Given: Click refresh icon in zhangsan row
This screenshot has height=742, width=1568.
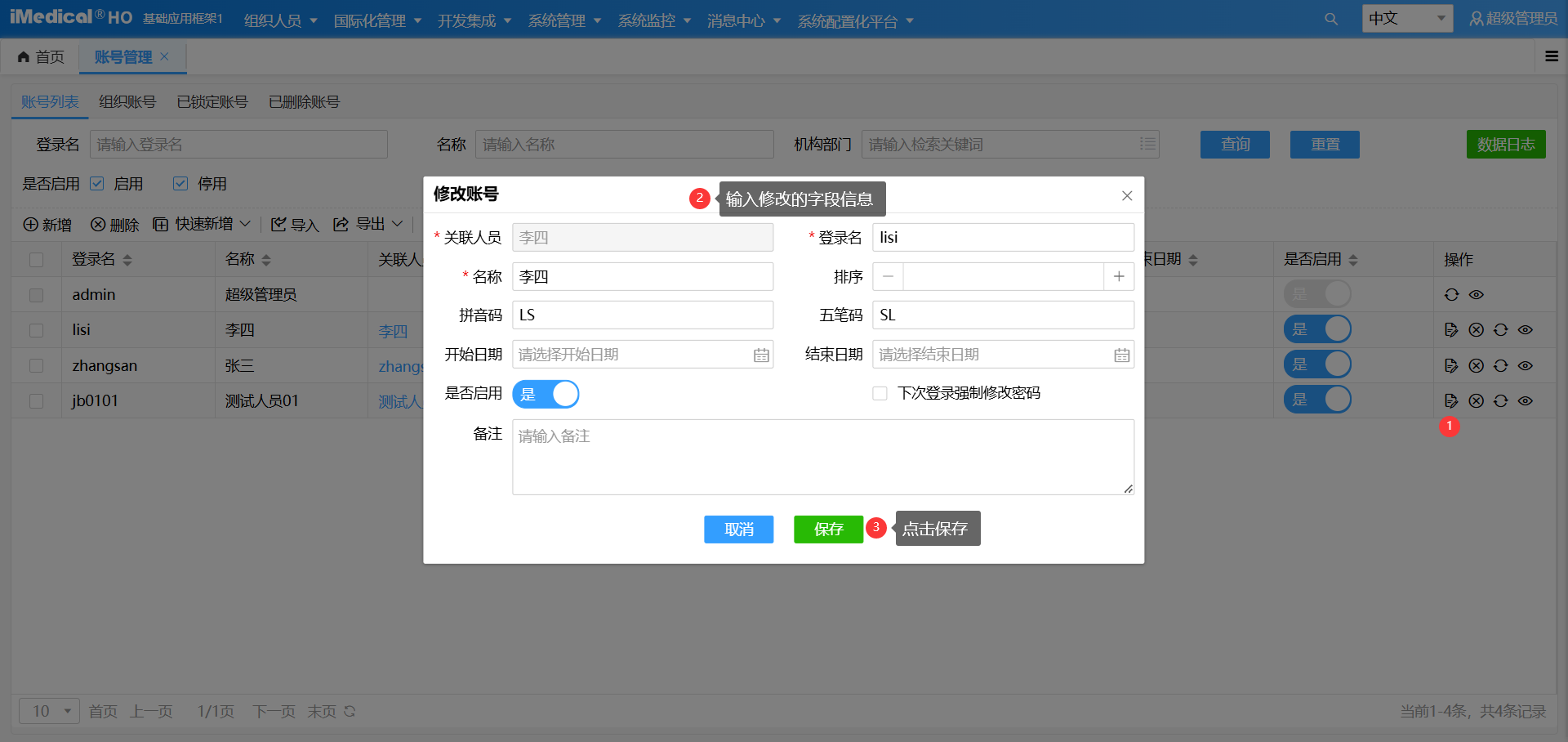Looking at the screenshot, I should (1500, 365).
